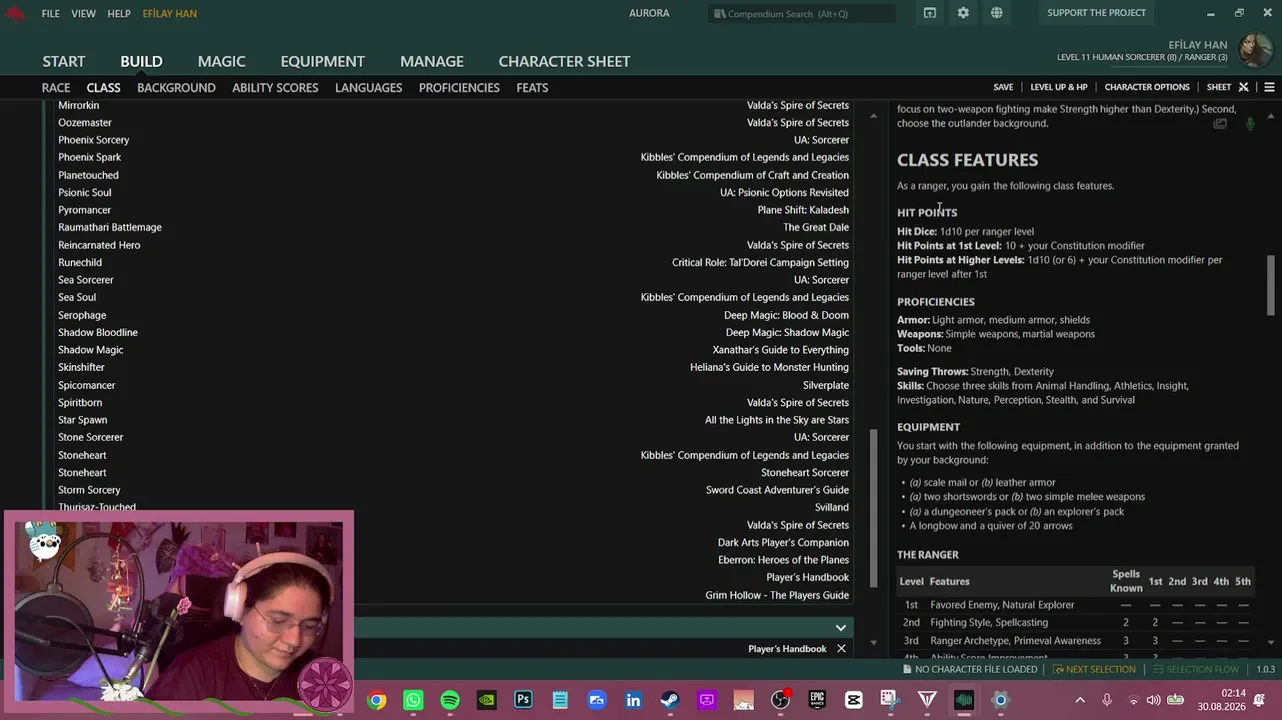Open WhatsApp from the taskbar
The height and width of the screenshot is (720, 1282).
tap(413, 701)
